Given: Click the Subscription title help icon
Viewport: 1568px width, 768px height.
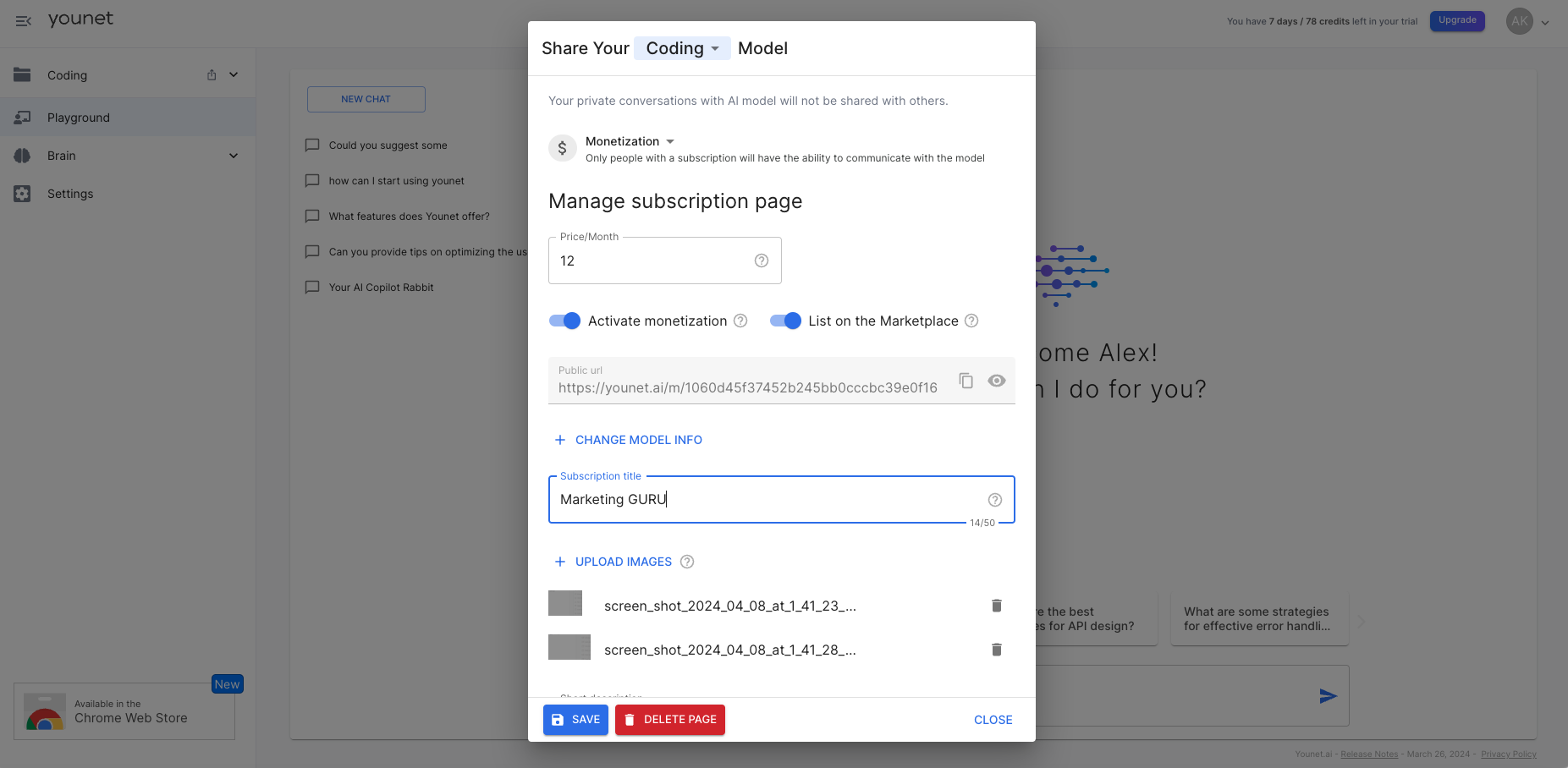Looking at the screenshot, I should (995, 500).
